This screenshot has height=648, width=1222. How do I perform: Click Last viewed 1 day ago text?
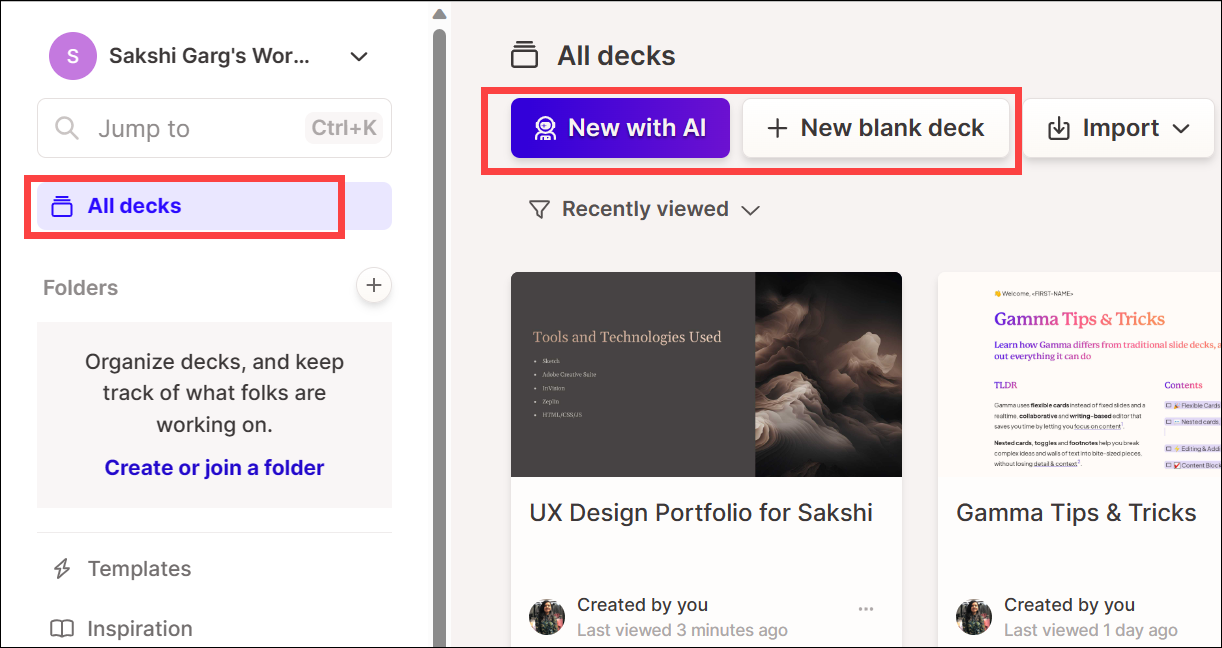(1091, 630)
